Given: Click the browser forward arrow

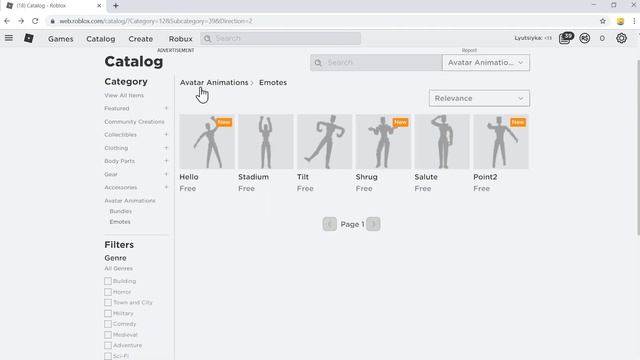Looking at the screenshot, I should tap(21, 21).
